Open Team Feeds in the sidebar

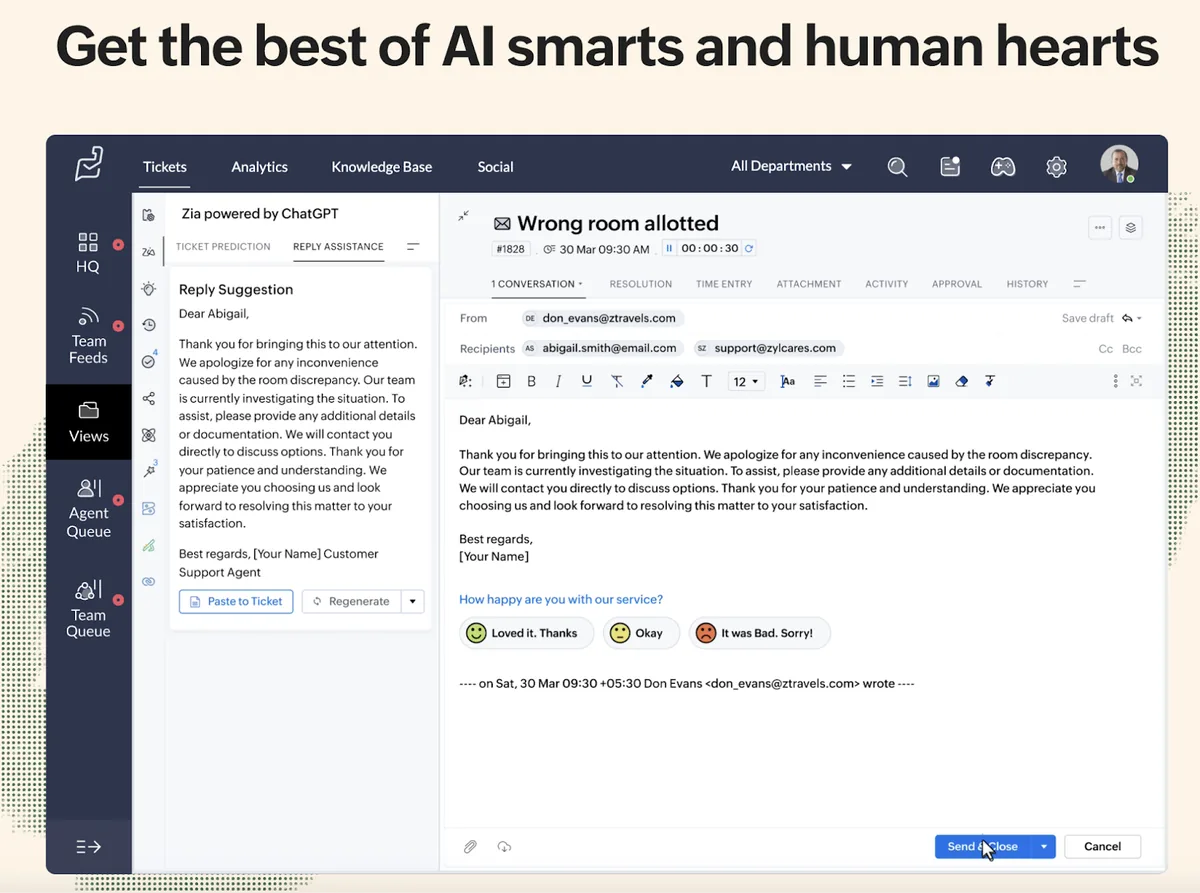(88, 336)
